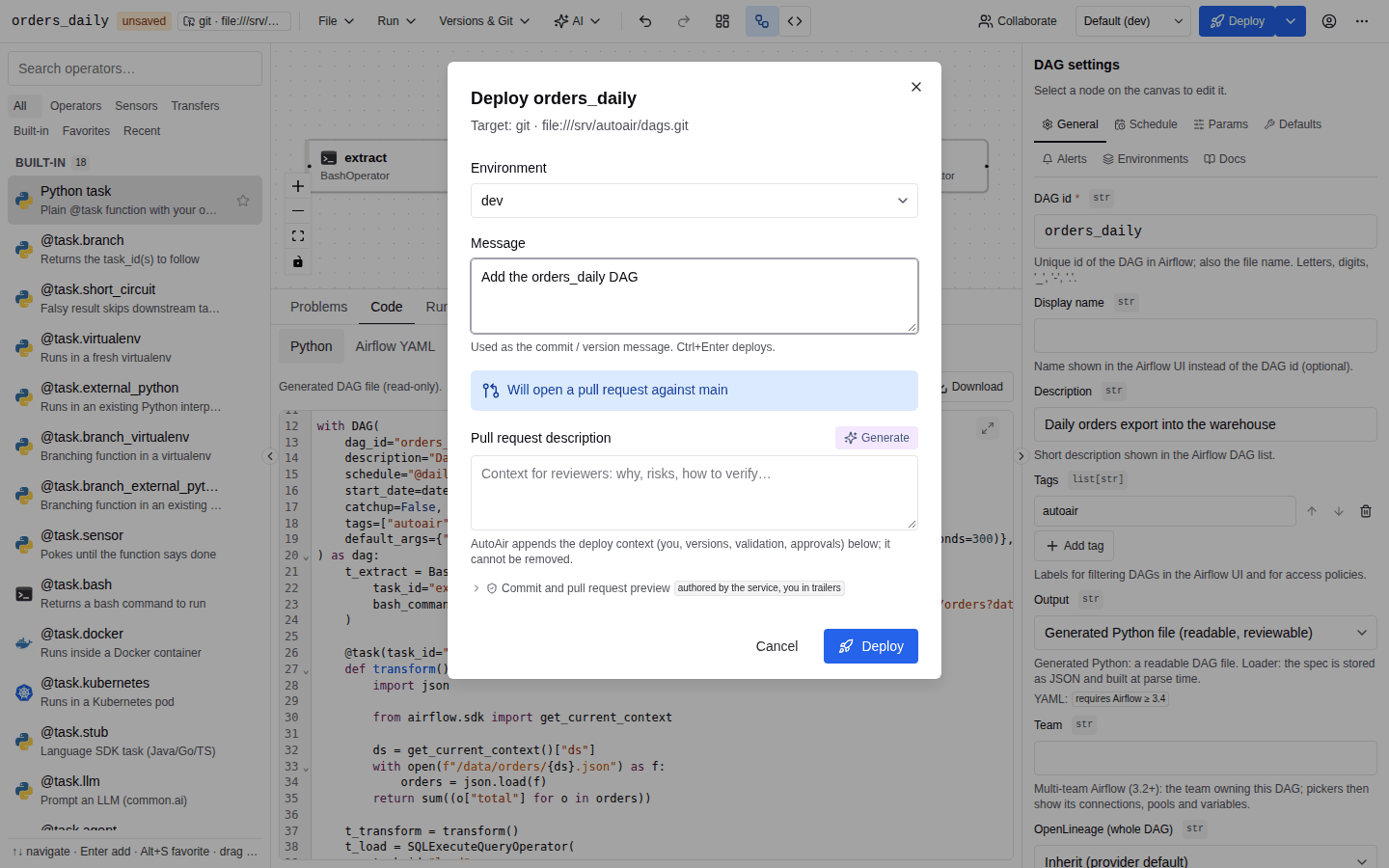
Task: Cancel the deploy dialog
Action: point(776,646)
